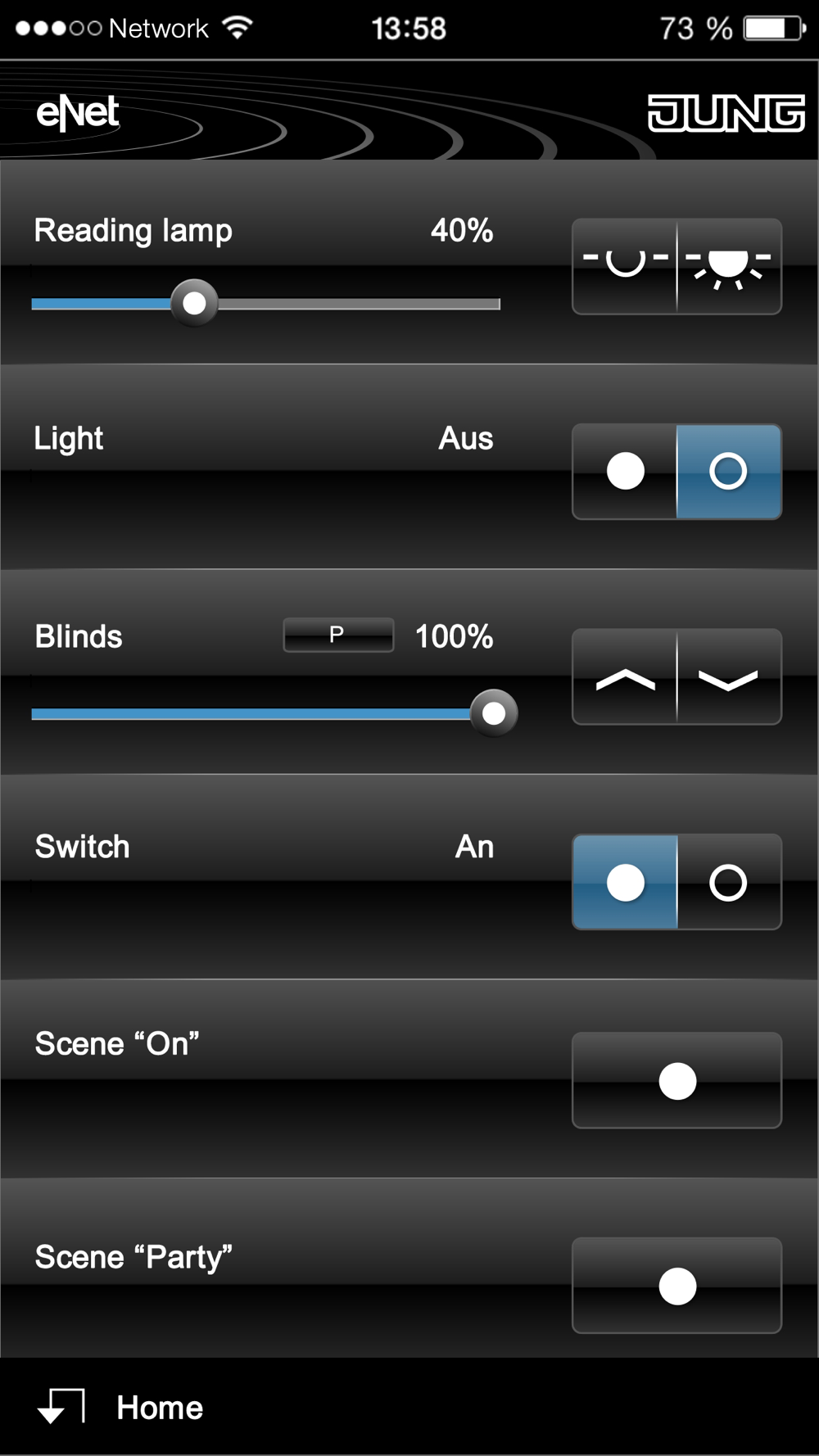The height and width of the screenshot is (1456, 819).
Task: Click the Home return arrow icon
Action: (61, 1405)
